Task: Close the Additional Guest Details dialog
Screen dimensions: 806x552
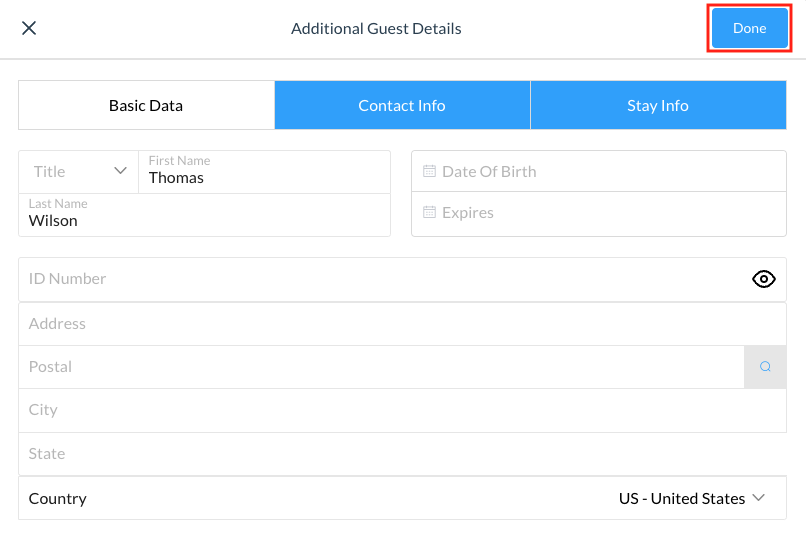Action: pos(29,28)
